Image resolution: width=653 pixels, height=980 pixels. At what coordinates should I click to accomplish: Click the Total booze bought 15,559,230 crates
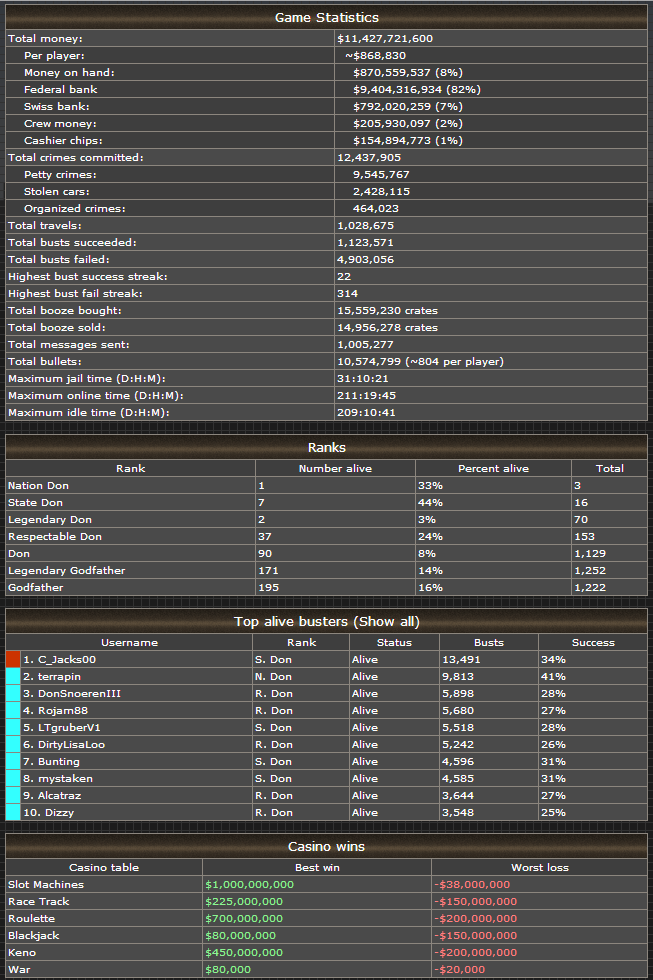(387, 310)
